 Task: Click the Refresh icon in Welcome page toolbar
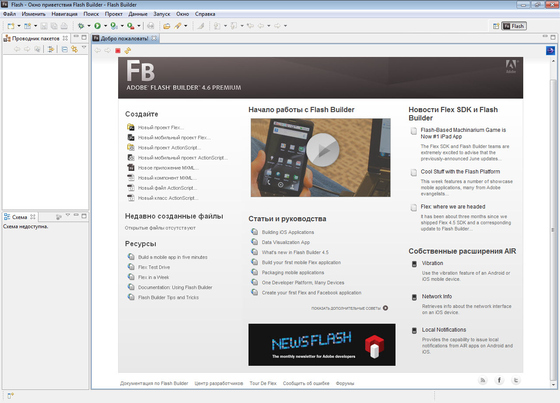128,50
